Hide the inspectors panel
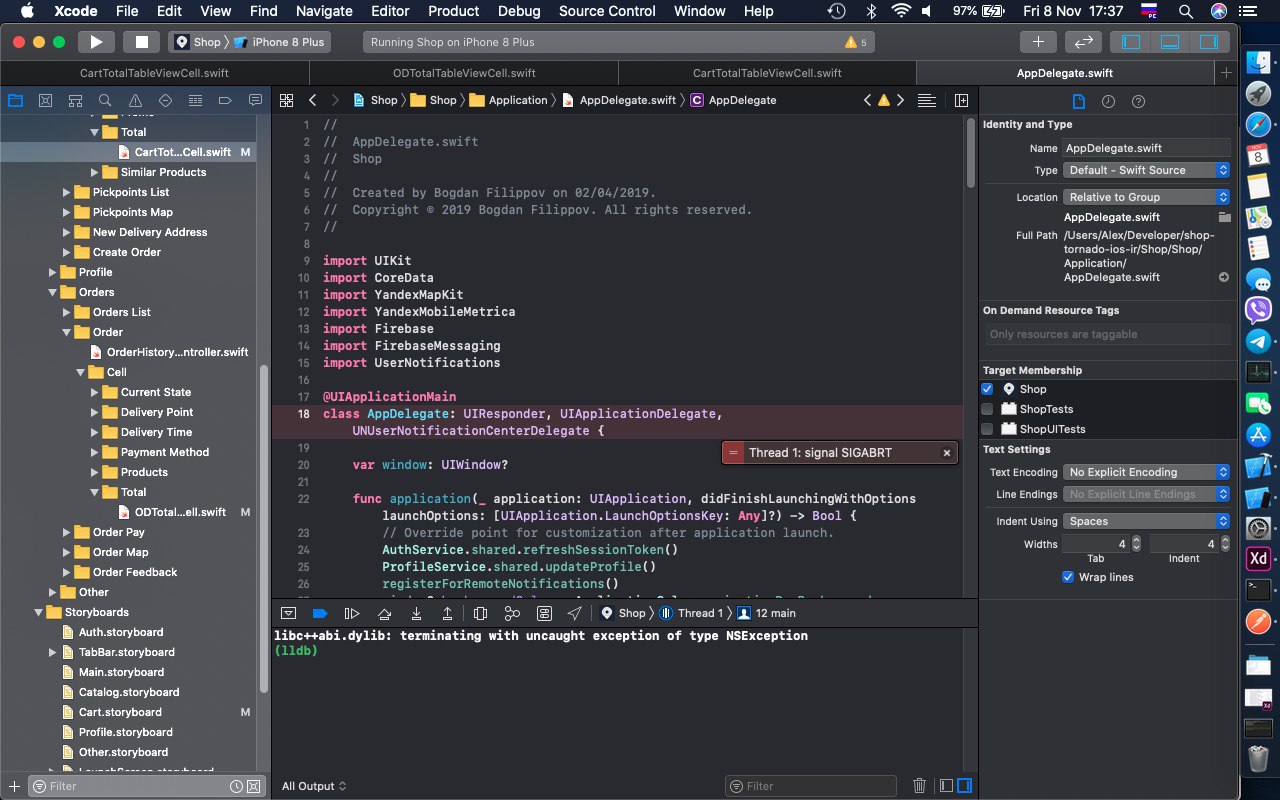This screenshot has width=1280, height=800. tap(1209, 42)
